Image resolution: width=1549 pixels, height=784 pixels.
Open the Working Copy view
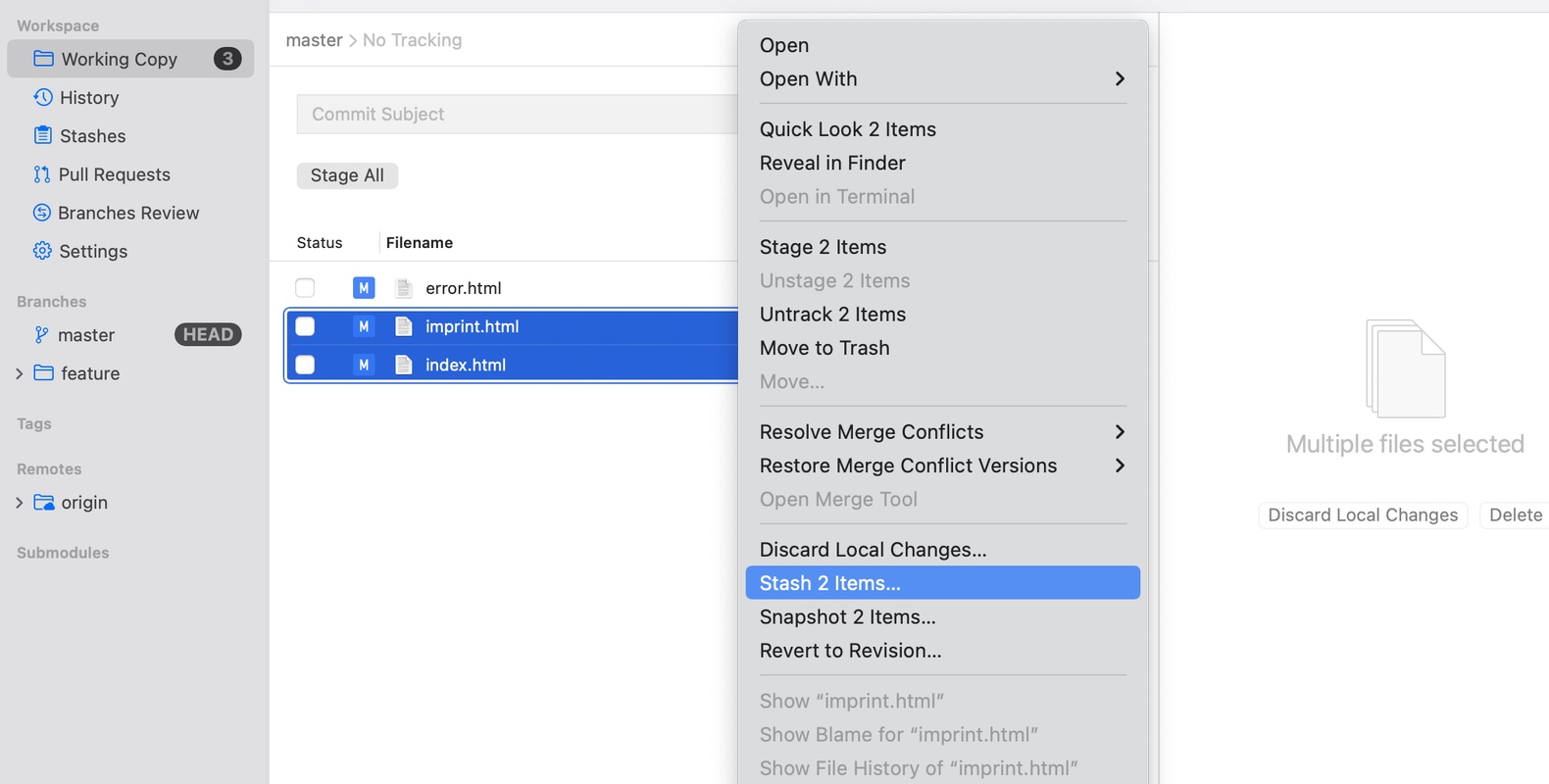(x=117, y=59)
